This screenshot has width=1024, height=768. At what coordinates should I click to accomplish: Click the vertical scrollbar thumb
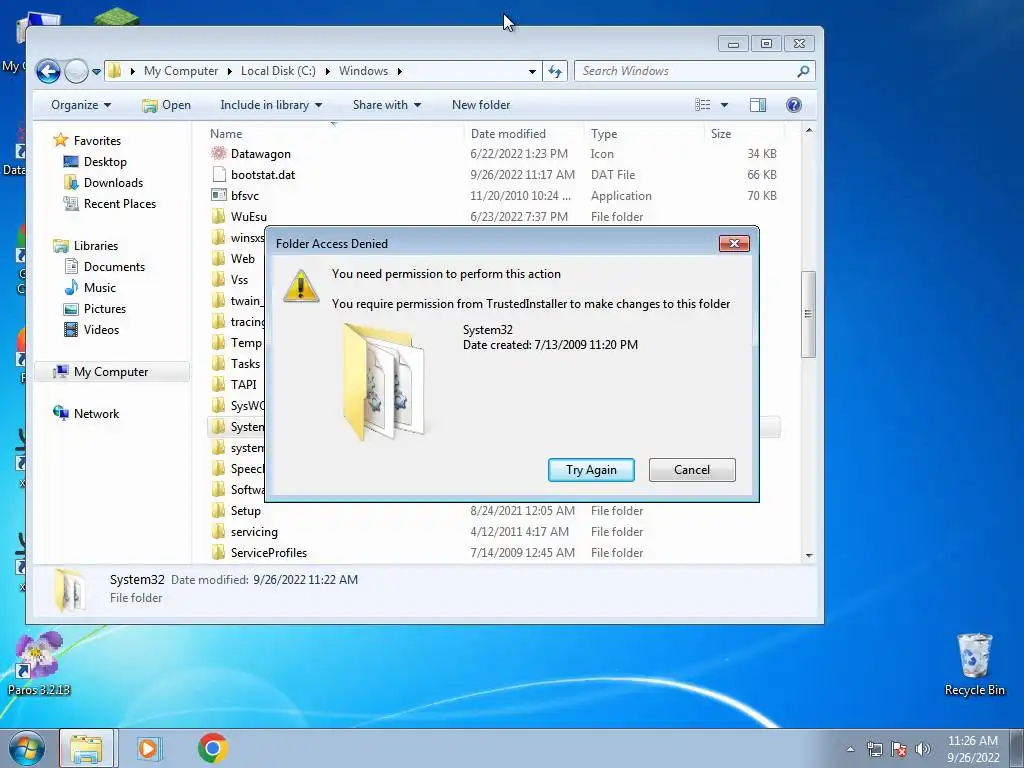[x=808, y=314]
